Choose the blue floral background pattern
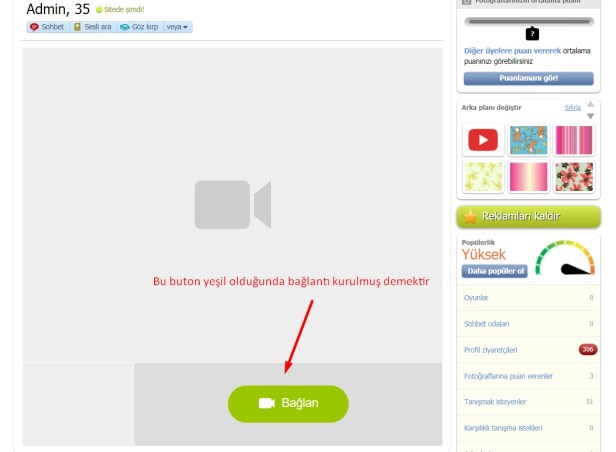Image resolution: width=616 pixels, height=452 pixels. [528, 140]
